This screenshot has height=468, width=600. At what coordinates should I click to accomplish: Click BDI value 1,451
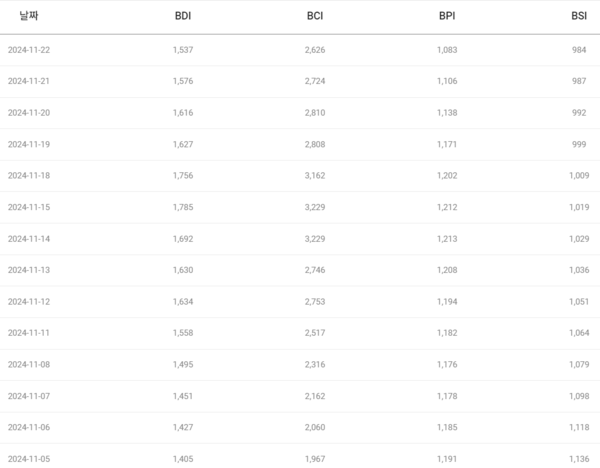pos(184,396)
